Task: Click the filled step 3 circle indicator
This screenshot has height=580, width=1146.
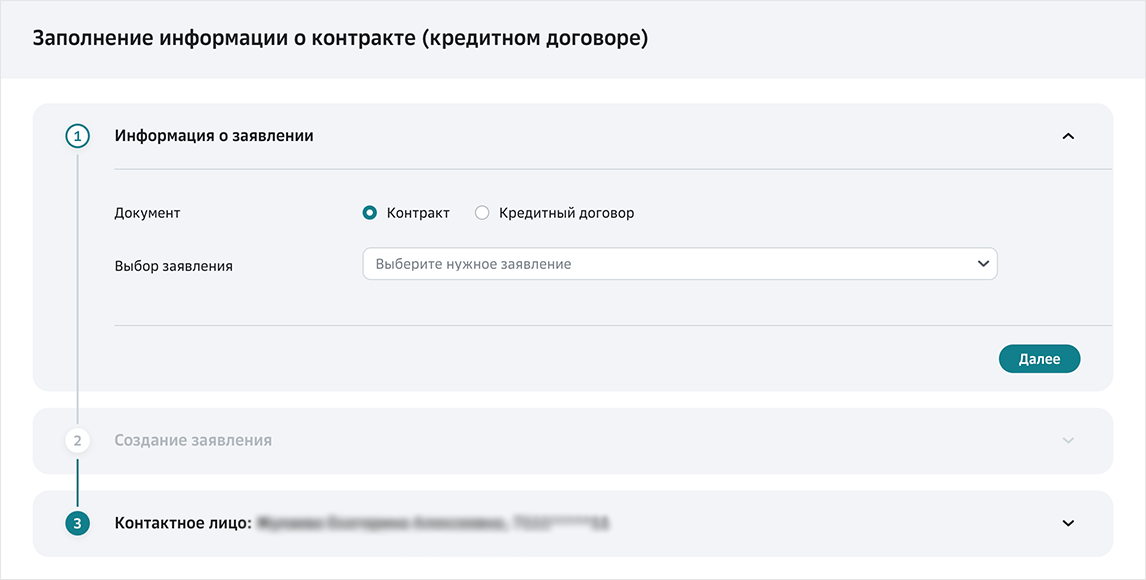Action: coord(78,523)
